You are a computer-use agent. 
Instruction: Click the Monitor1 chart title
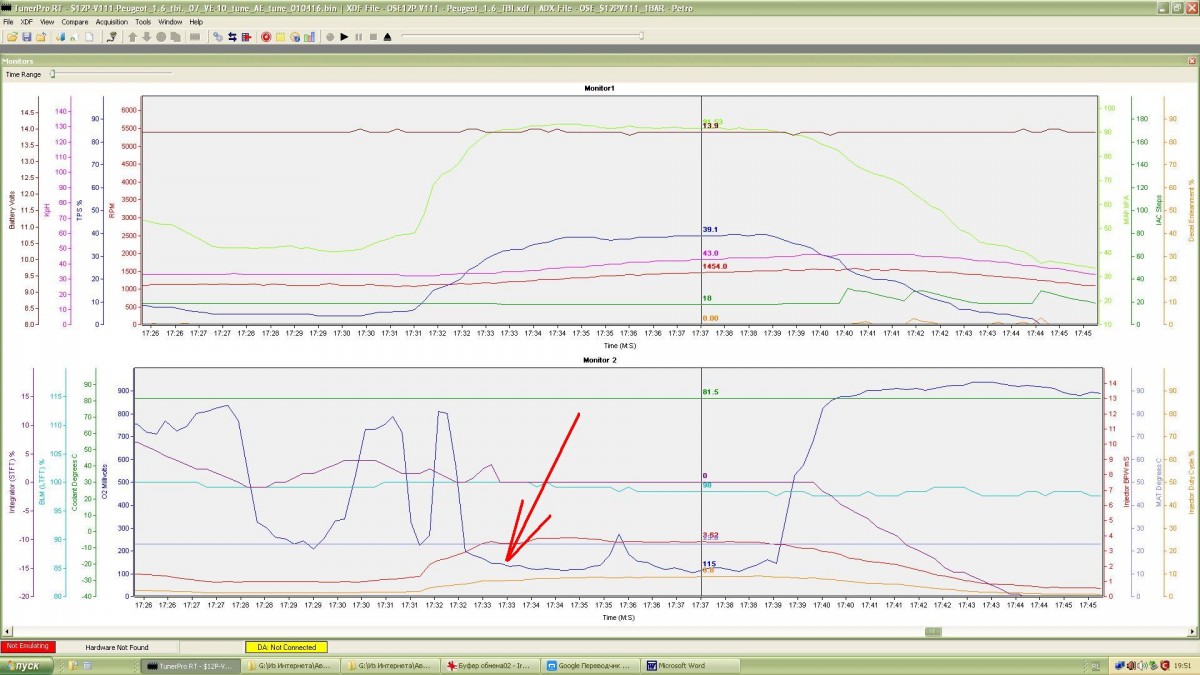point(600,88)
